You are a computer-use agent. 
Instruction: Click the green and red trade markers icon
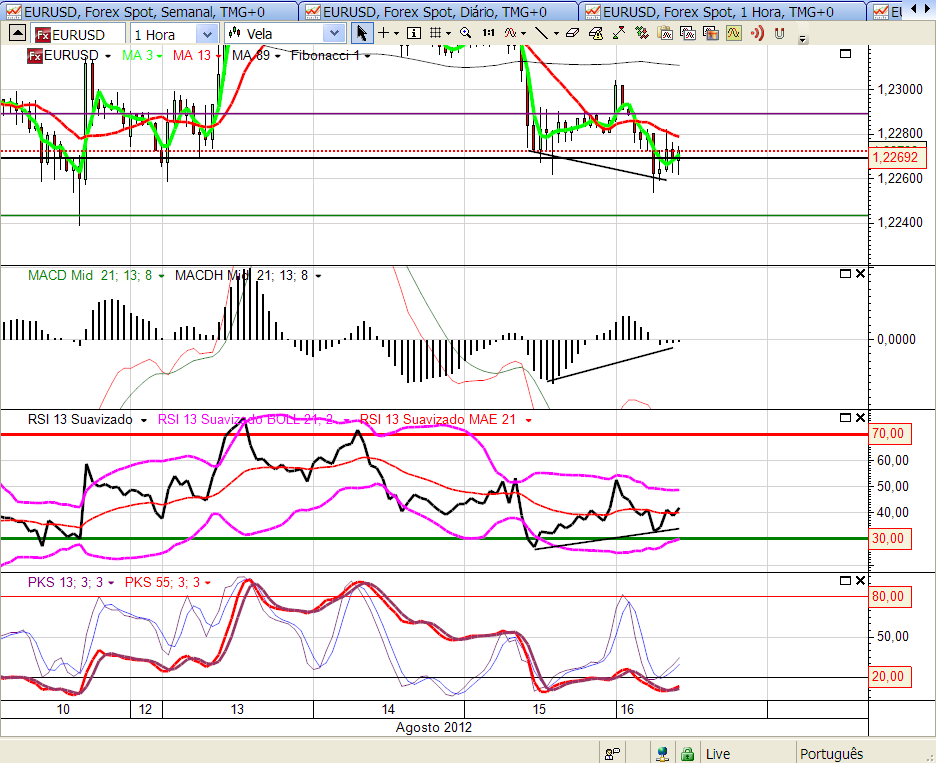click(x=642, y=33)
